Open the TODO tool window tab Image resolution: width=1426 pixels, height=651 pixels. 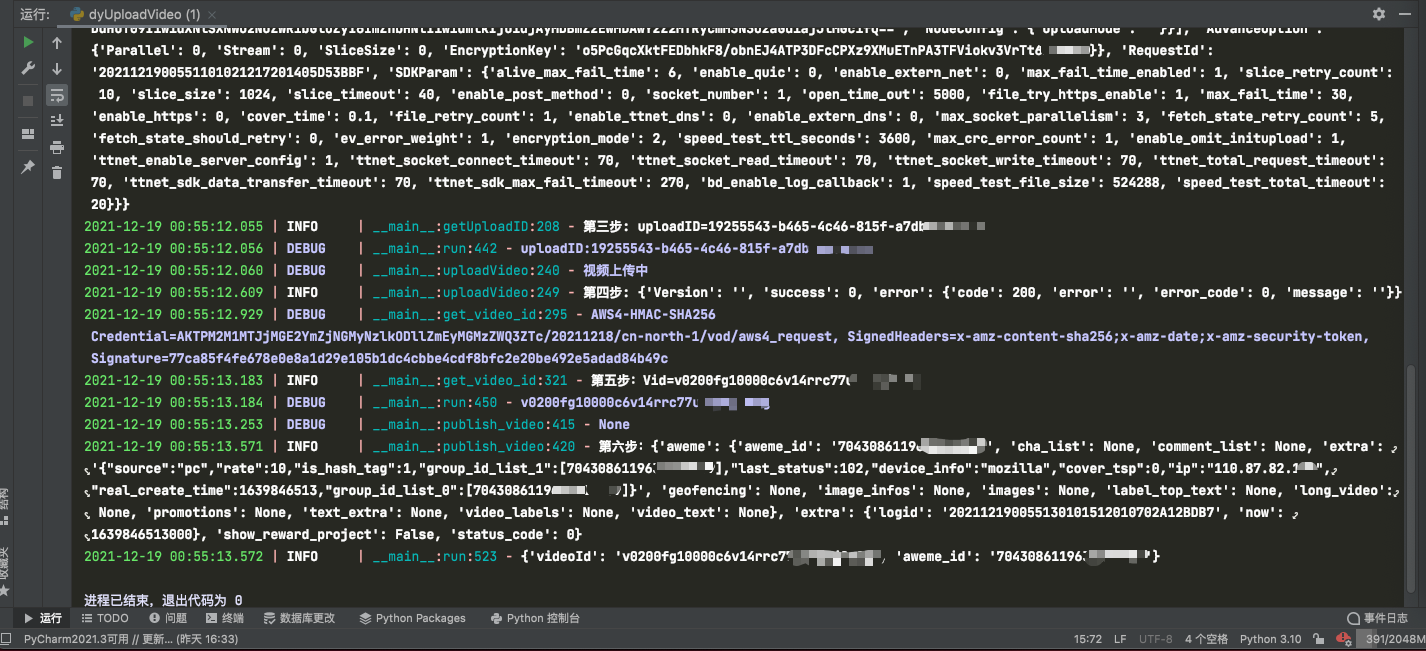click(x=104, y=618)
